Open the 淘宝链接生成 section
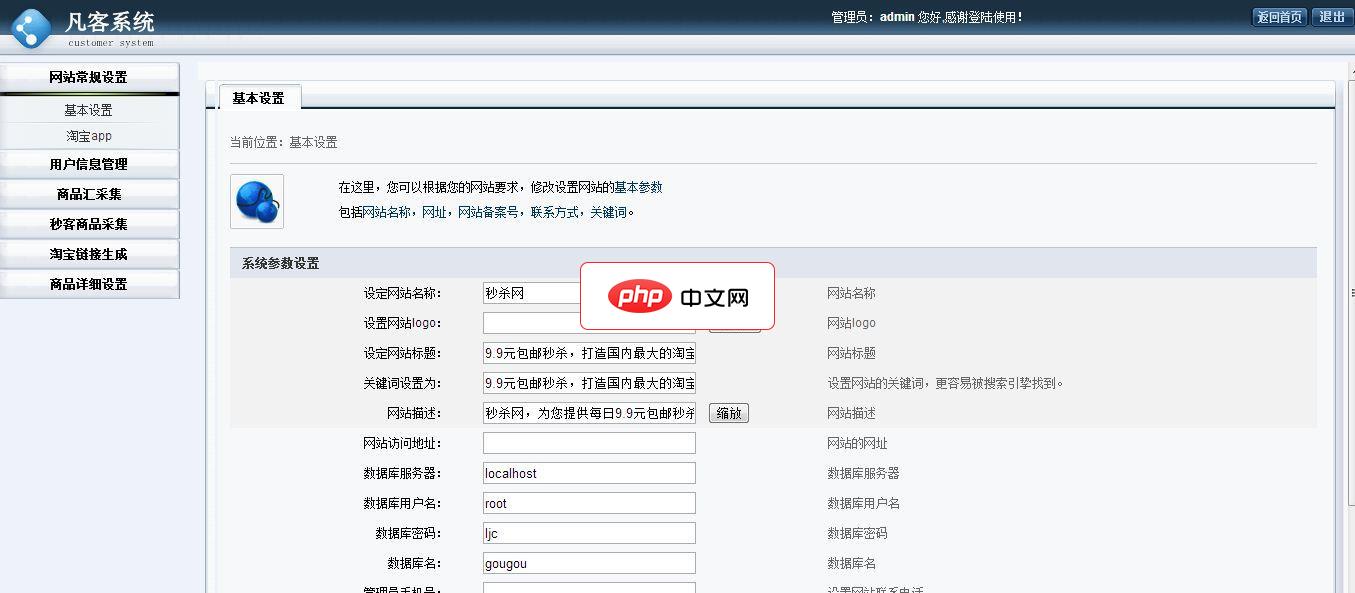 [x=90, y=254]
